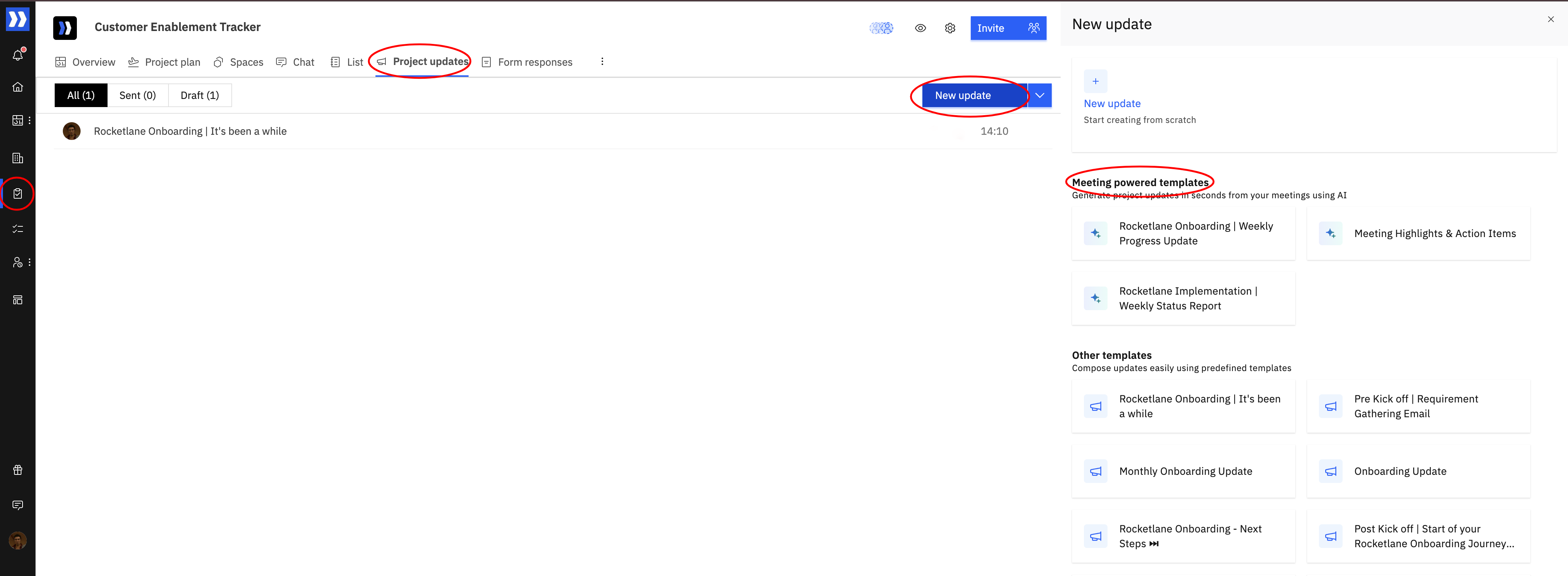
Task: Open the notifications bell icon
Action: pyautogui.click(x=18, y=55)
